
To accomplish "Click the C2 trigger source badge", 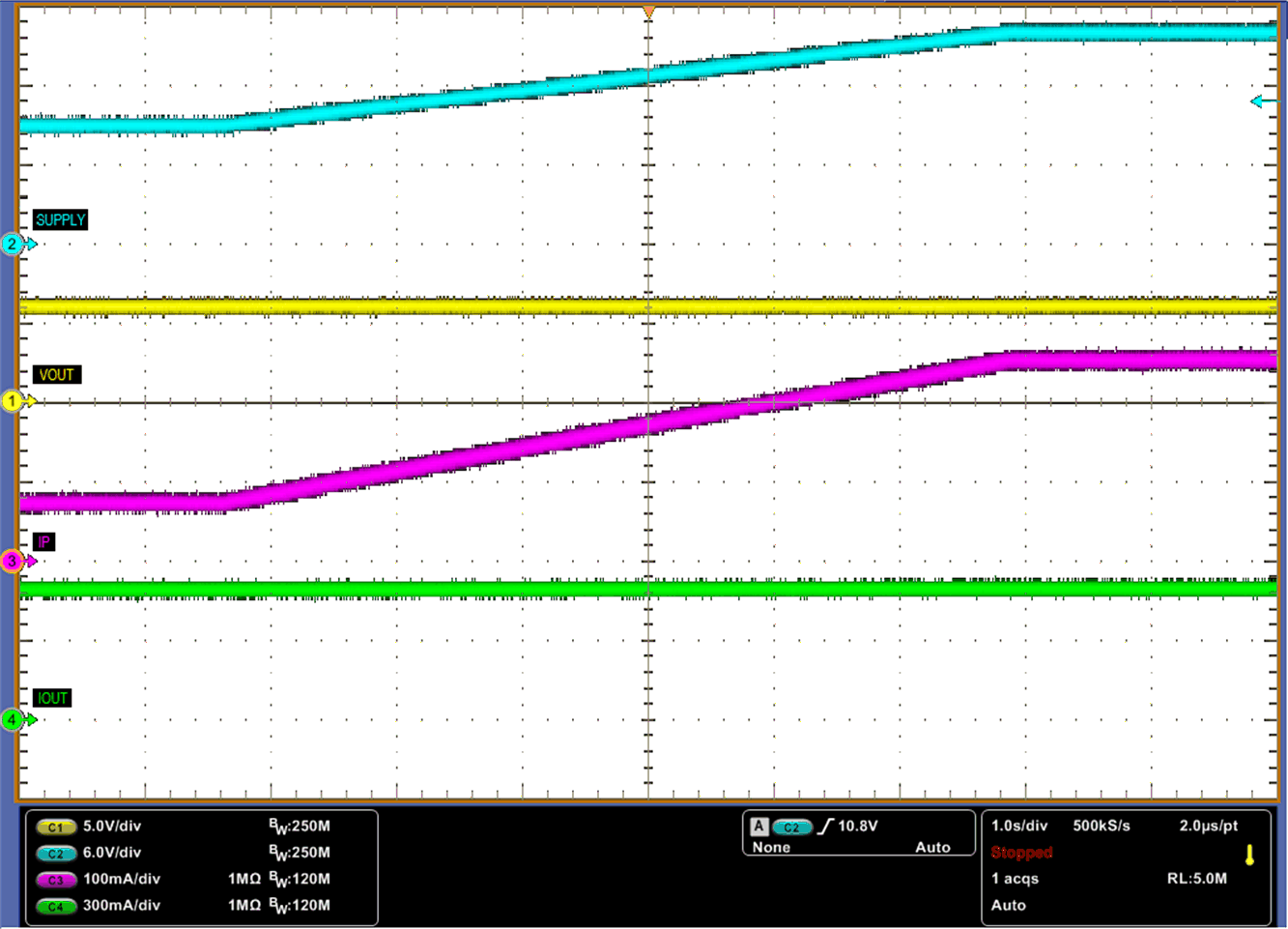I will click(x=791, y=827).
